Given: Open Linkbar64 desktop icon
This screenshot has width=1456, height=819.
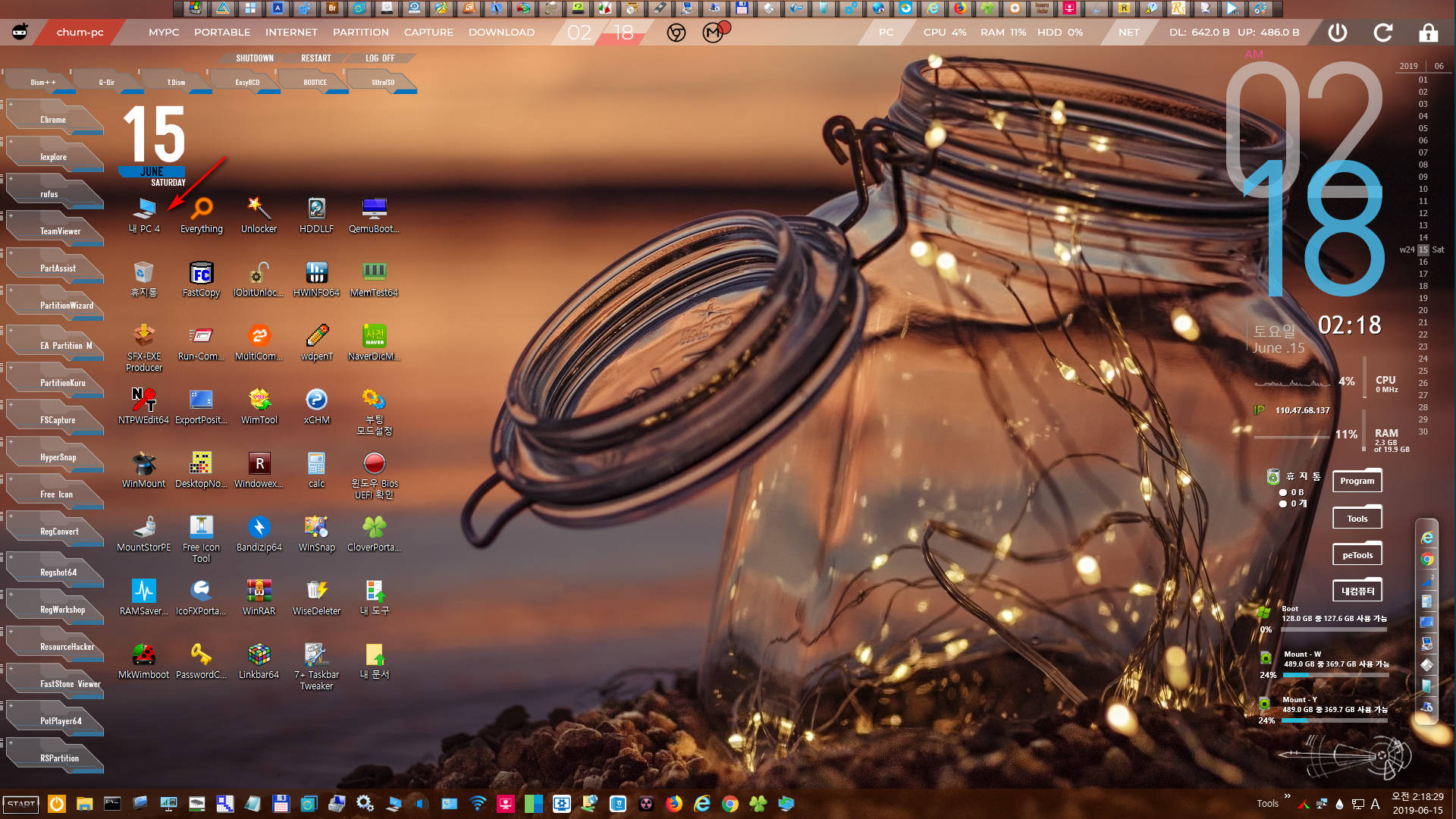Looking at the screenshot, I should click(259, 661).
